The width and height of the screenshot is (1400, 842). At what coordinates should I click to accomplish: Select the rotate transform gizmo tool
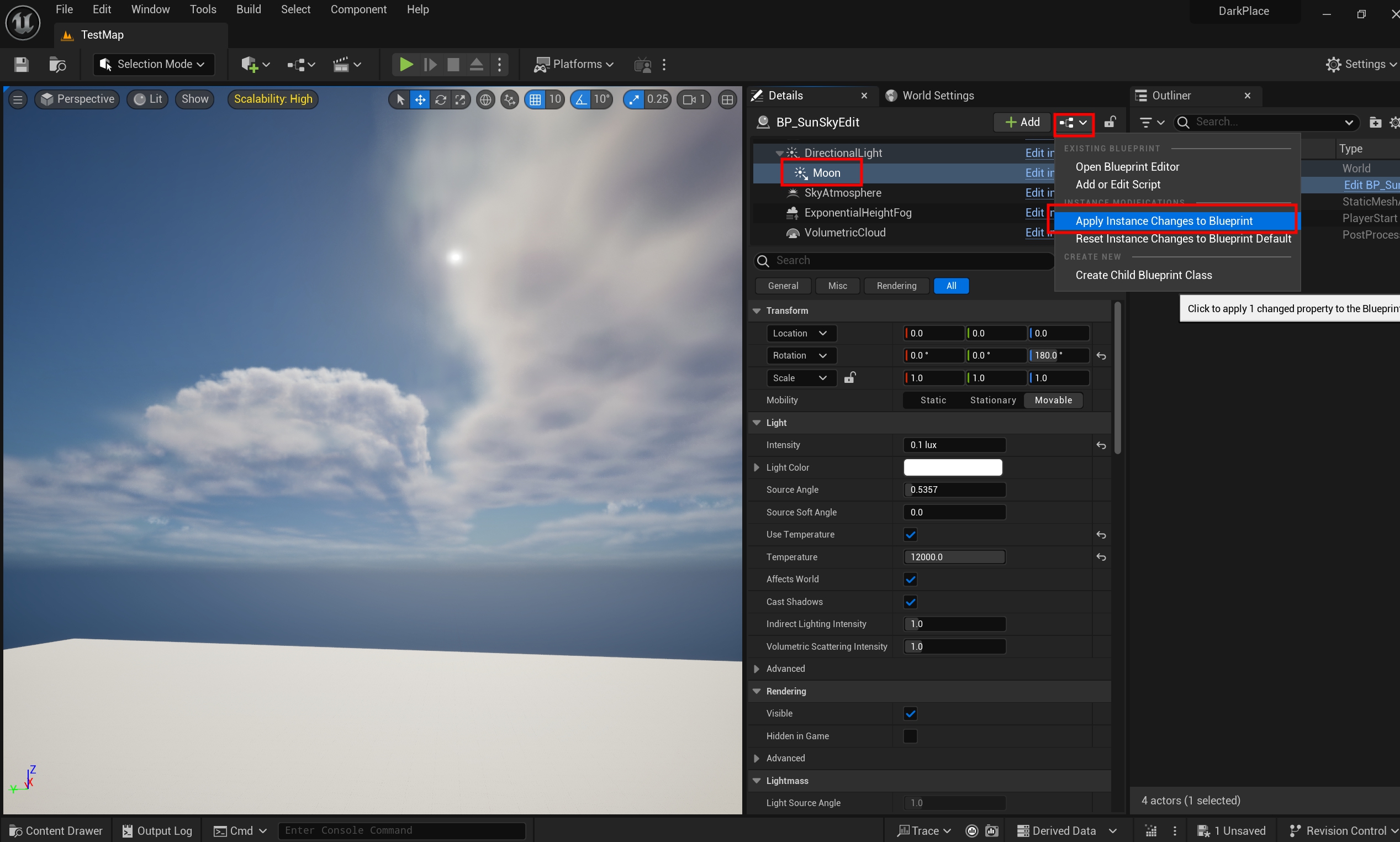(440, 100)
